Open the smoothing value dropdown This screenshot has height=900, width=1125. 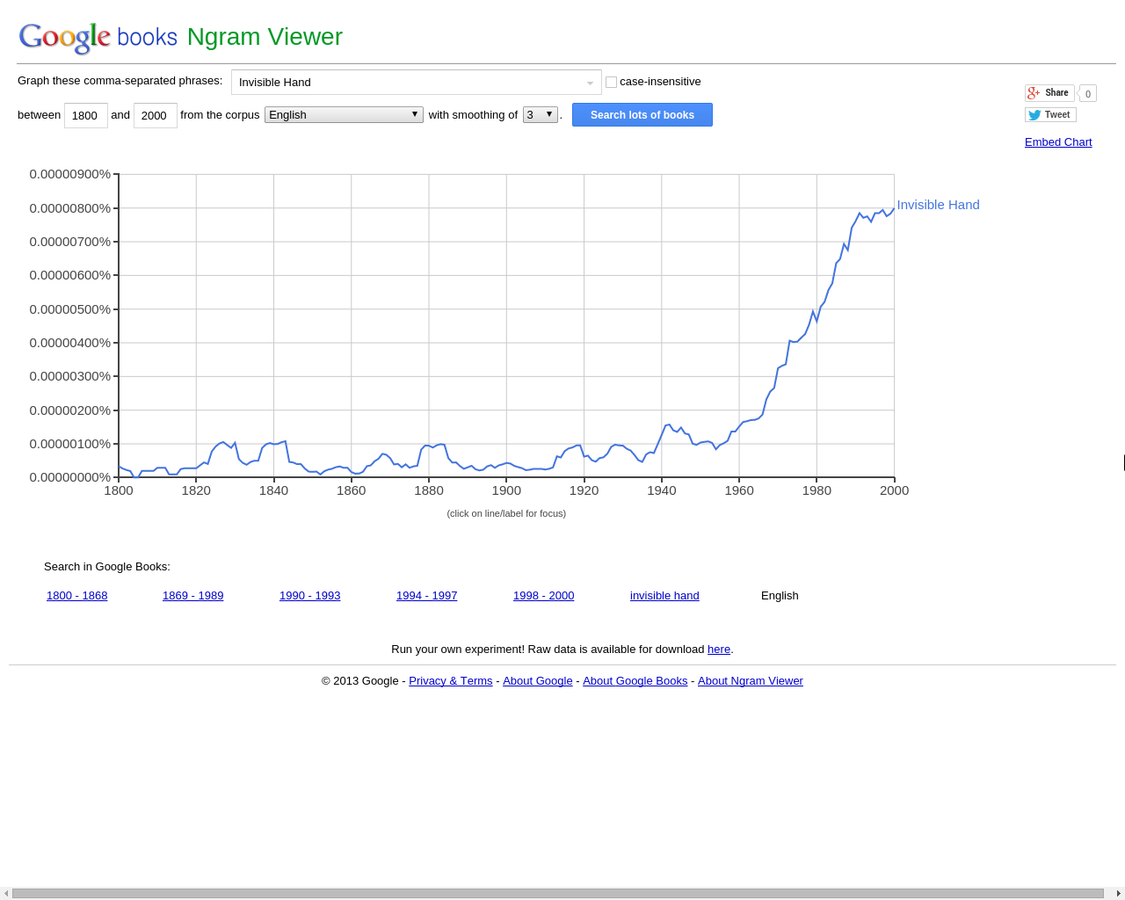pos(540,115)
